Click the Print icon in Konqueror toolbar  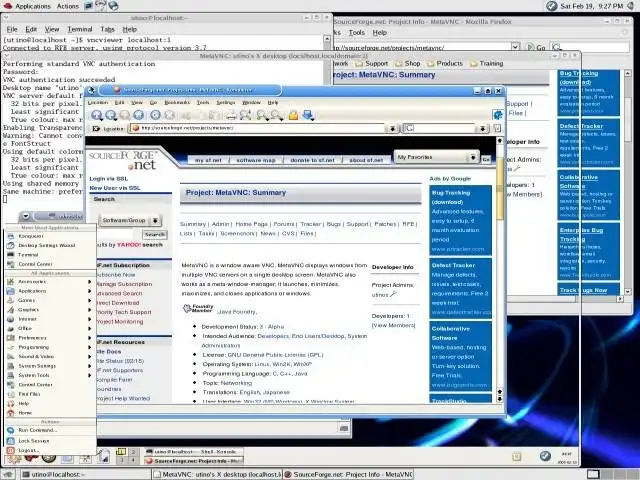pos(231,116)
